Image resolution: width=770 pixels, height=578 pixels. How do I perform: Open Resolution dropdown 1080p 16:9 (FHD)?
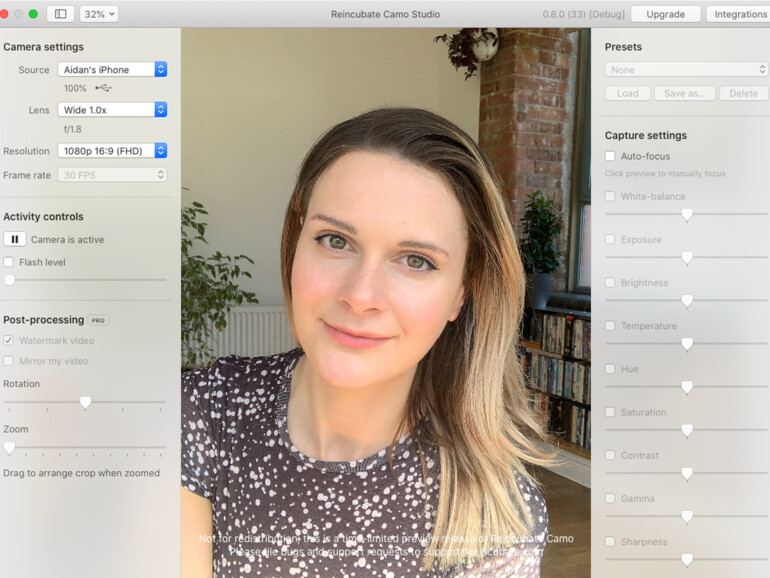pos(112,151)
